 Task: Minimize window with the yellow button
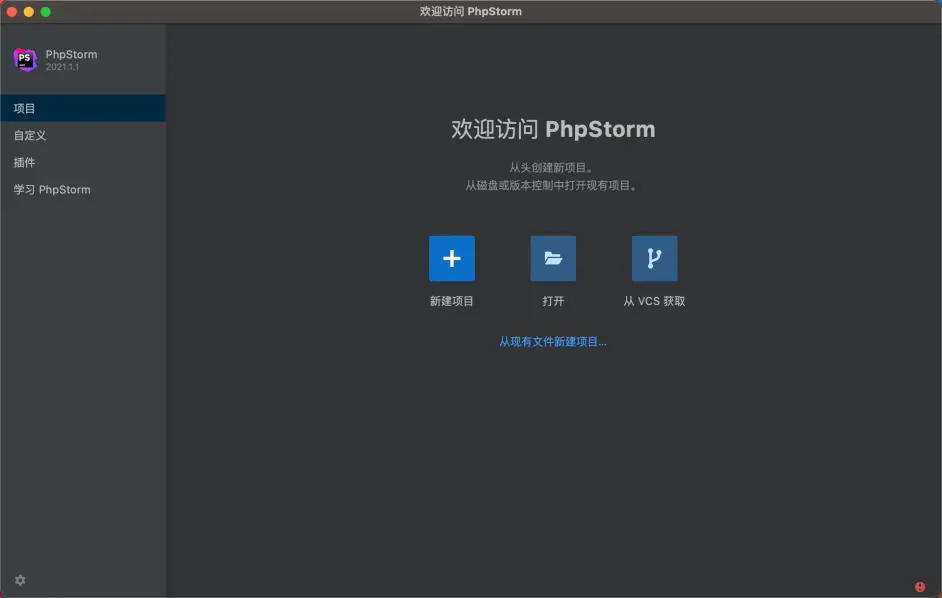(28, 11)
